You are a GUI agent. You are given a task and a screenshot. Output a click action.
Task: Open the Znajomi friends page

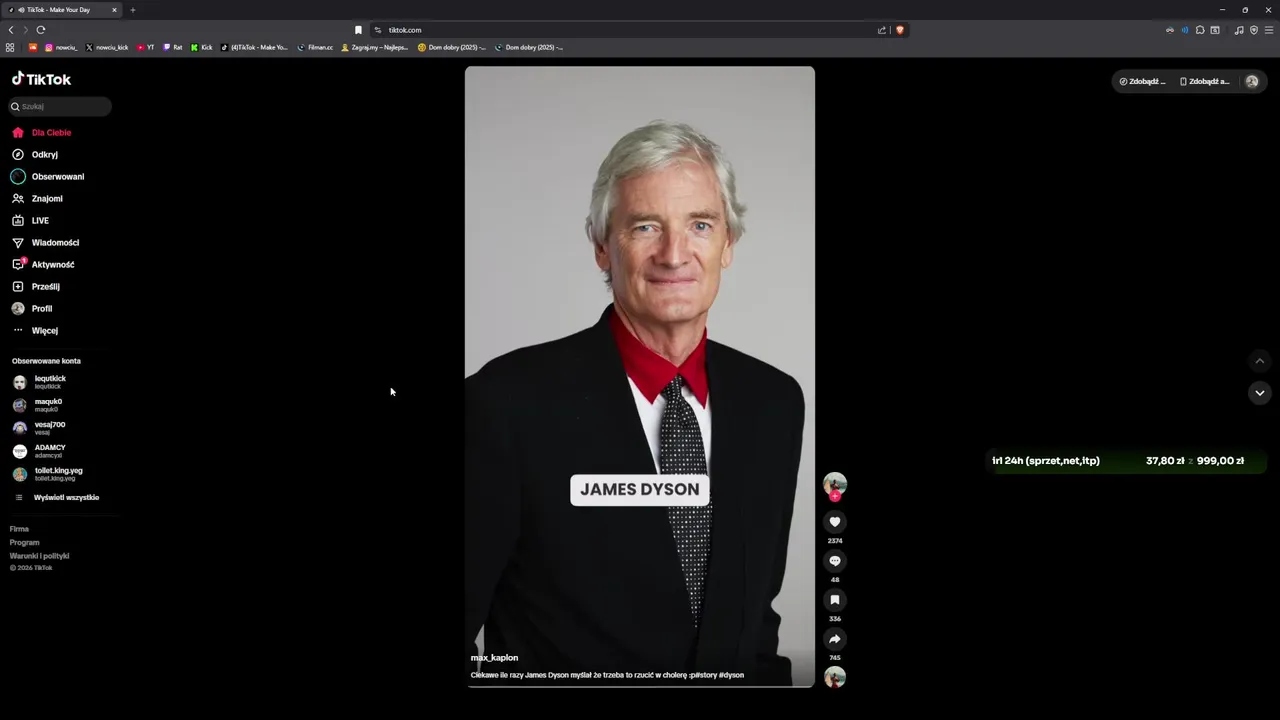coord(37,198)
